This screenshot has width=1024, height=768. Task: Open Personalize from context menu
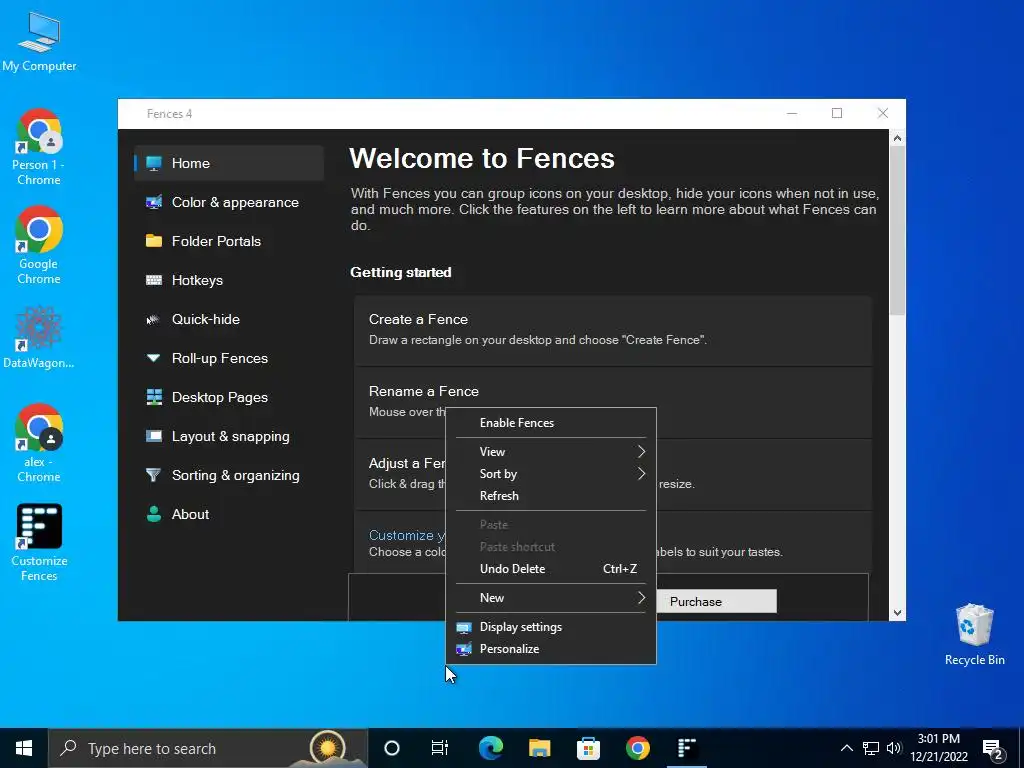click(551, 648)
